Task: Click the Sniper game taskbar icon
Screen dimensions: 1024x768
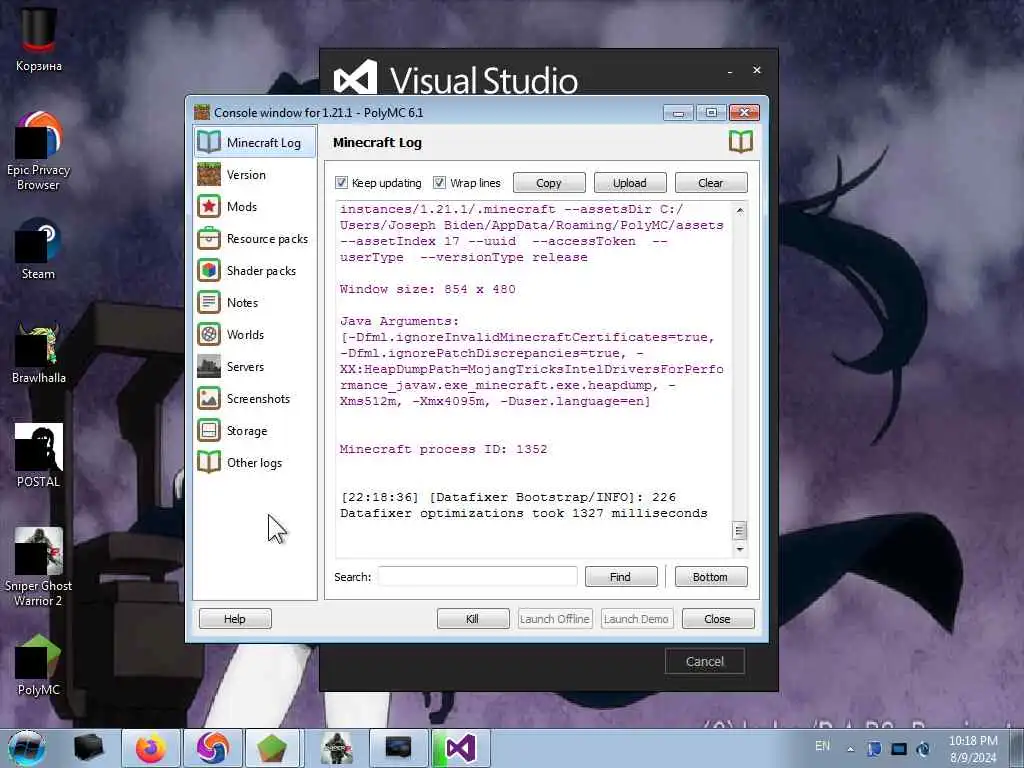Action: click(x=337, y=748)
